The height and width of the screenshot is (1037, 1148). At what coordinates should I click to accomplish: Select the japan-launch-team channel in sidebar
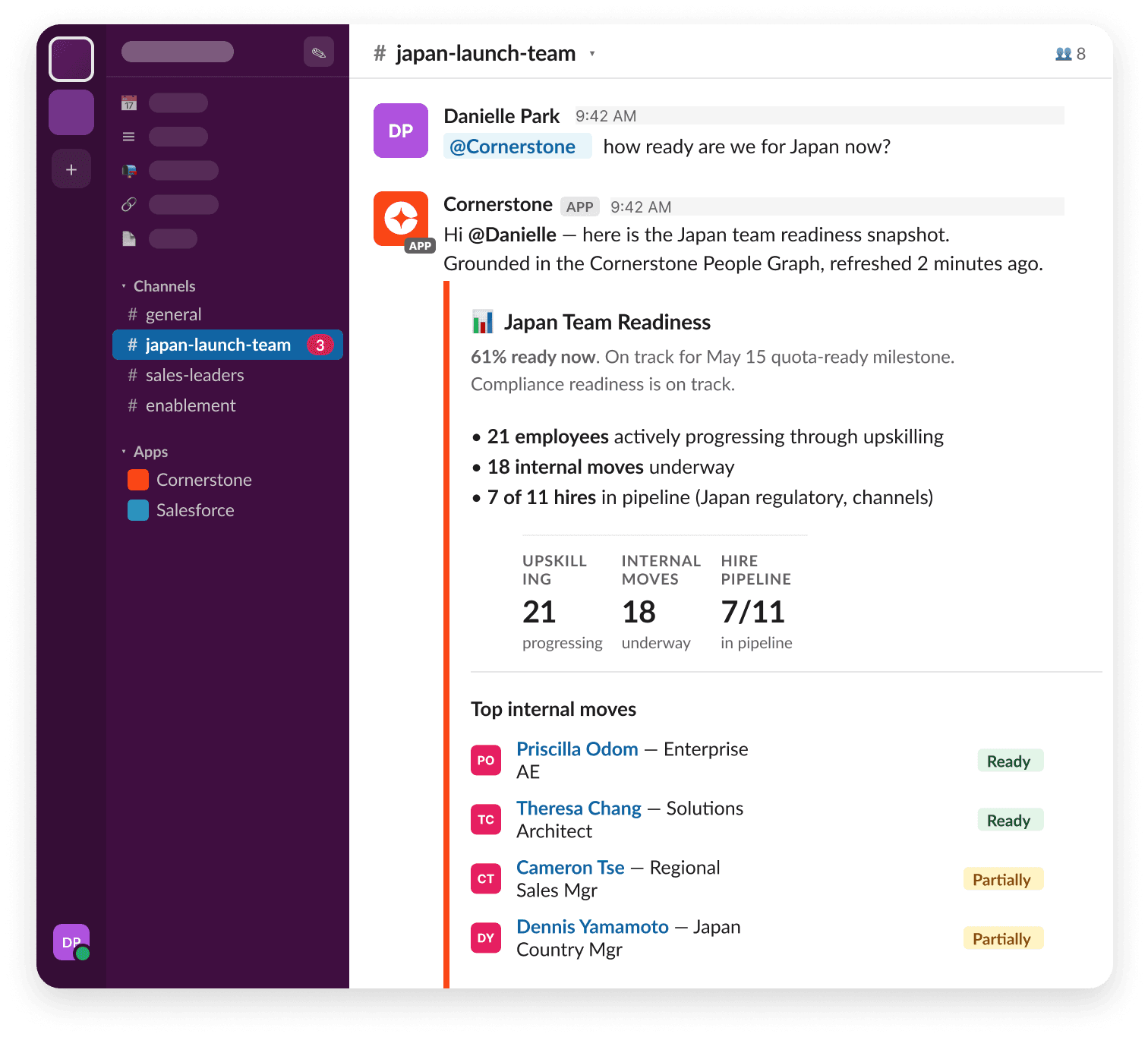pos(228,345)
